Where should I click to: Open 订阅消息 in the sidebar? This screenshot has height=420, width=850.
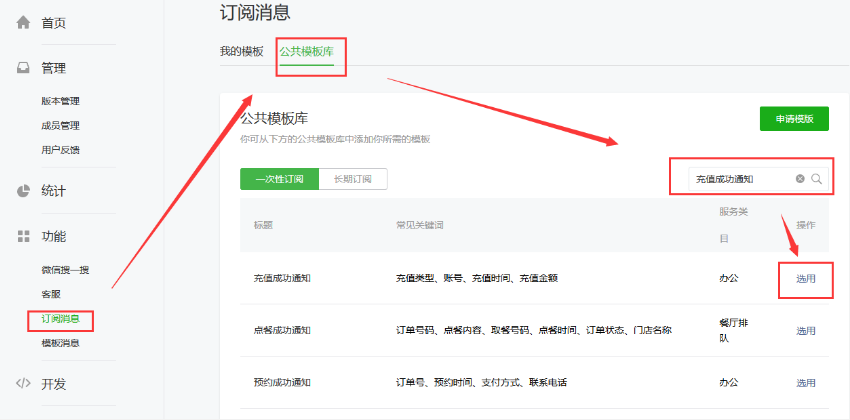tap(60, 319)
